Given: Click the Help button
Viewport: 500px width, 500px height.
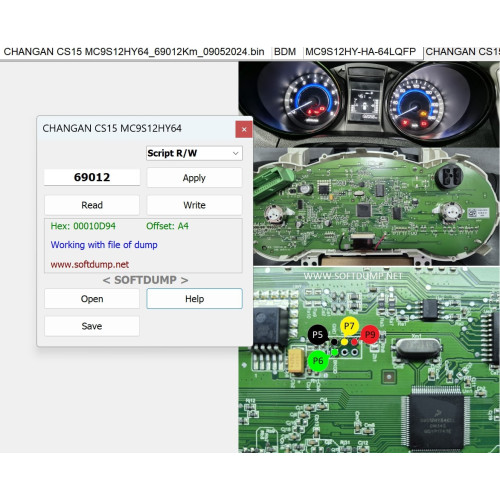Looking at the screenshot, I should click(194, 299).
